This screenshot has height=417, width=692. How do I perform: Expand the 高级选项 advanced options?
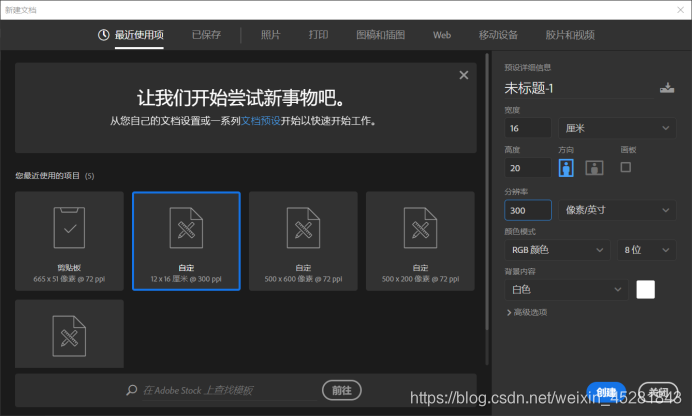click(527, 312)
